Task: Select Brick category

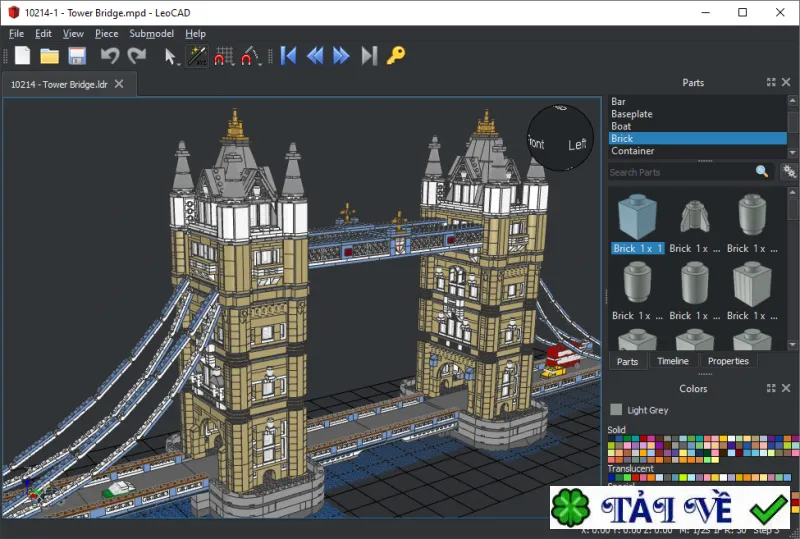Action: (x=697, y=138)
